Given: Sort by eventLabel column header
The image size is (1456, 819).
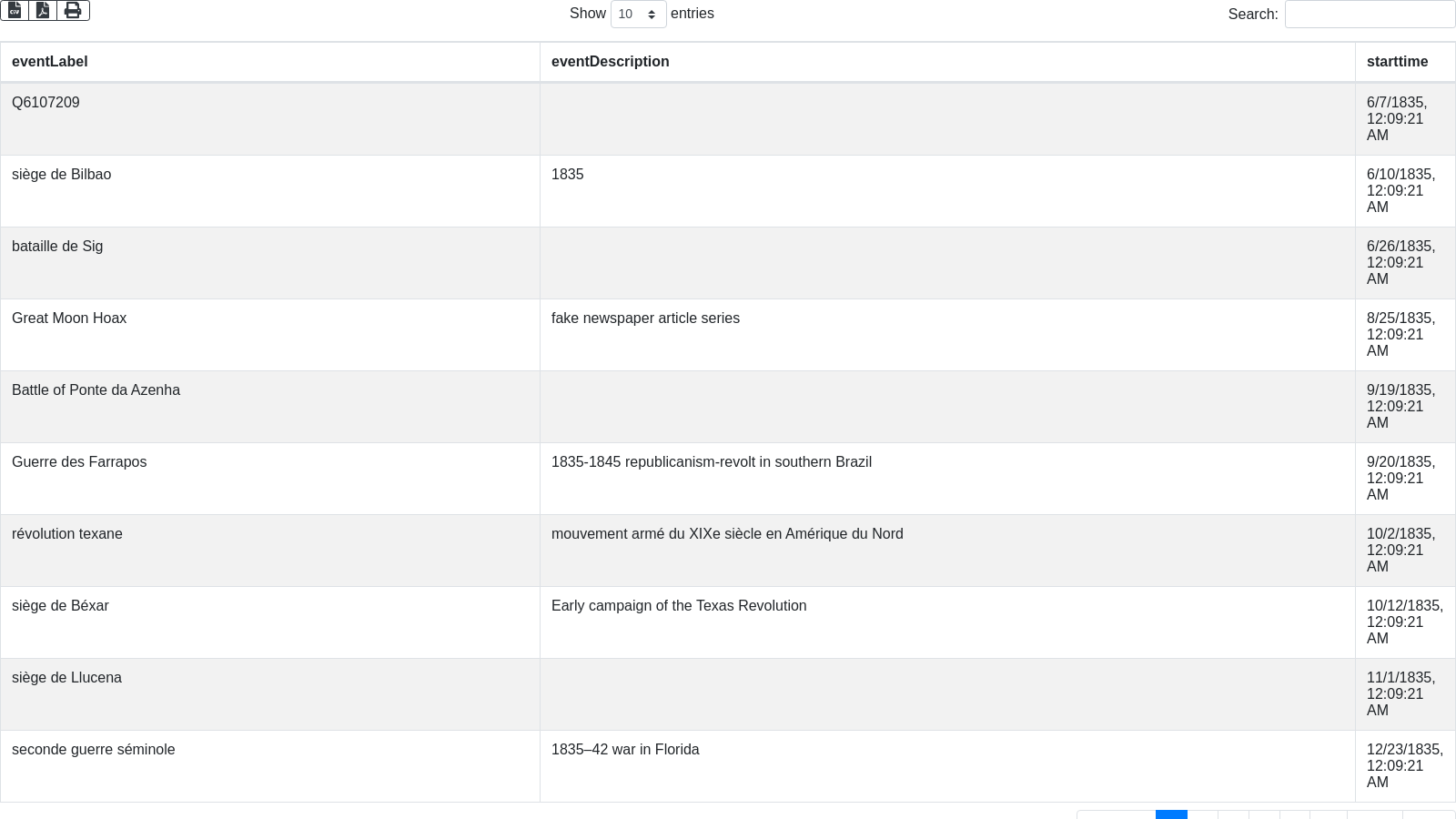Looking at the screenshot, I should 50,62.
